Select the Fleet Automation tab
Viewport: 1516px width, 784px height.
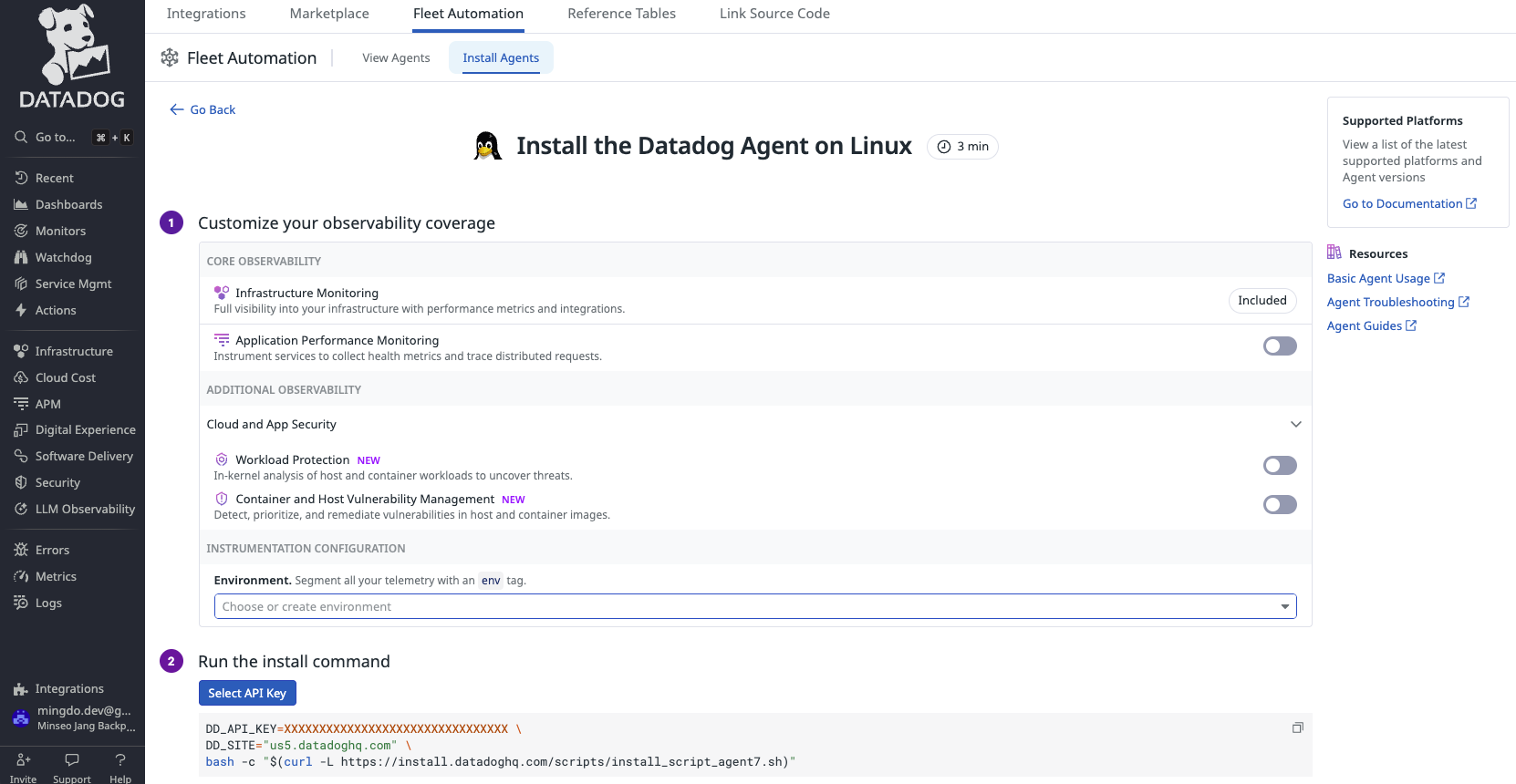[468, 14]
